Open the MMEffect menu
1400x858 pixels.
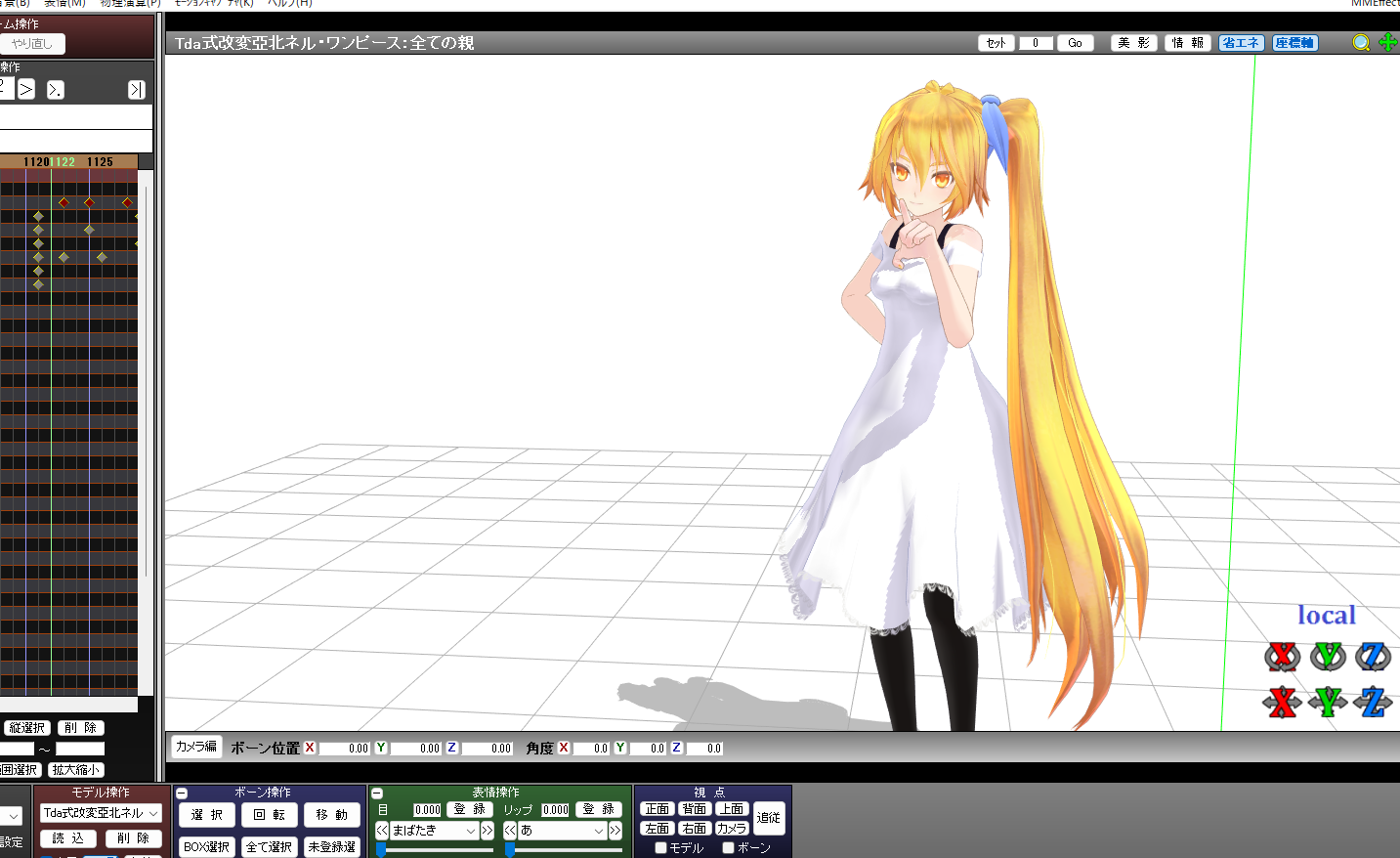click(1375, 4)
